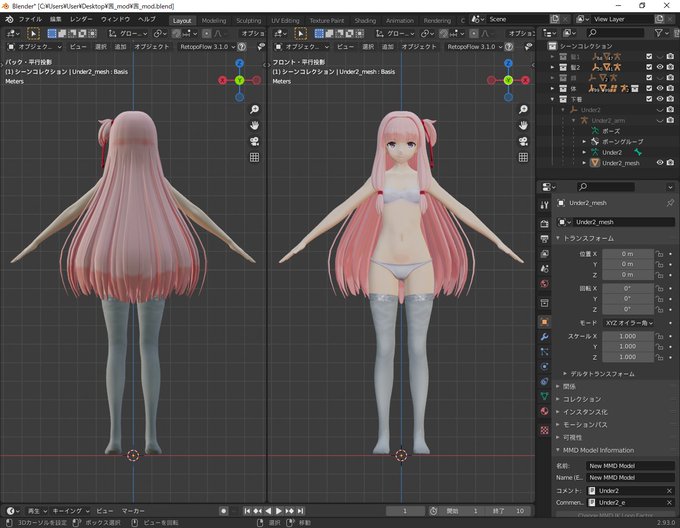Hide 髪2 collection with eye icon

coord(660,67)
